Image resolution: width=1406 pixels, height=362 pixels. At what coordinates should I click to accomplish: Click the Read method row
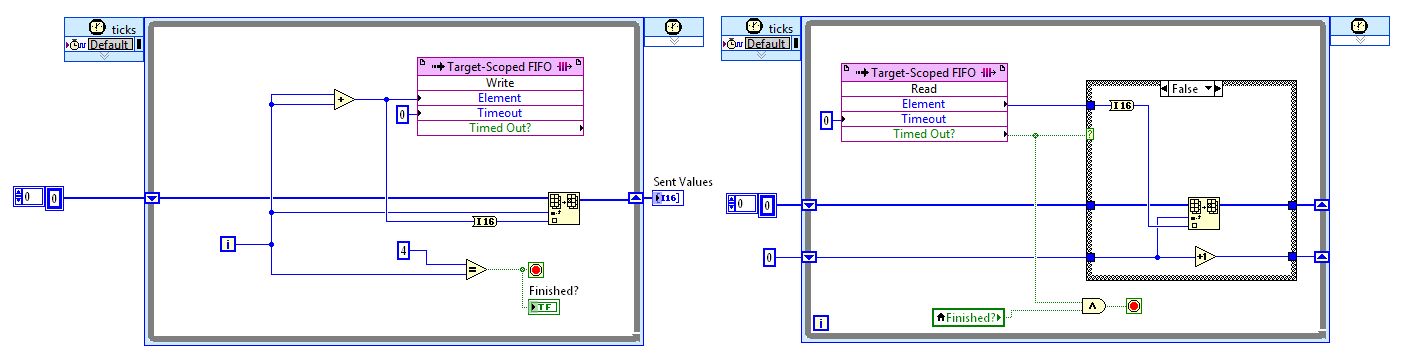[x=925, y=89]
